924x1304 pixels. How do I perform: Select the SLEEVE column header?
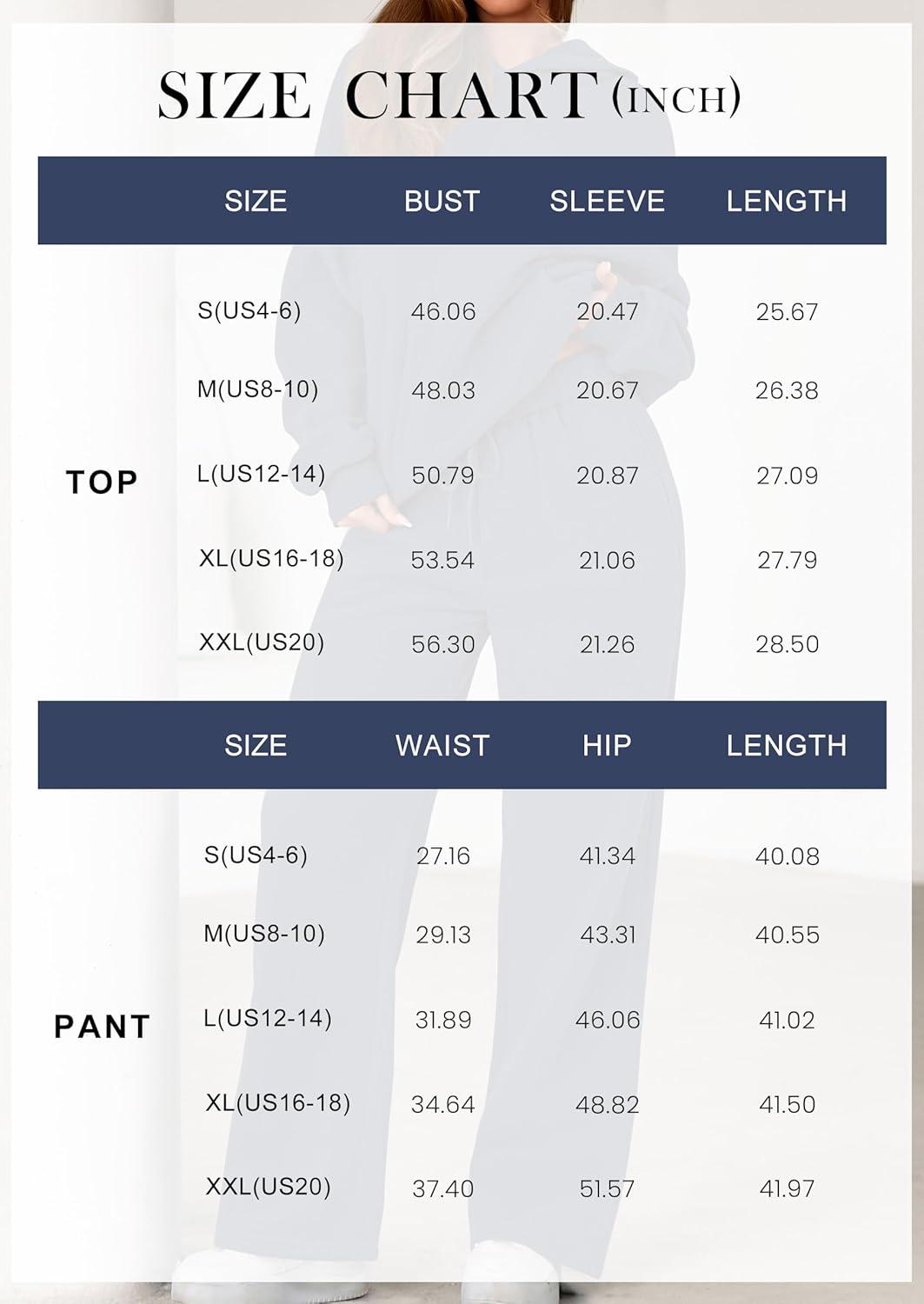607,202
